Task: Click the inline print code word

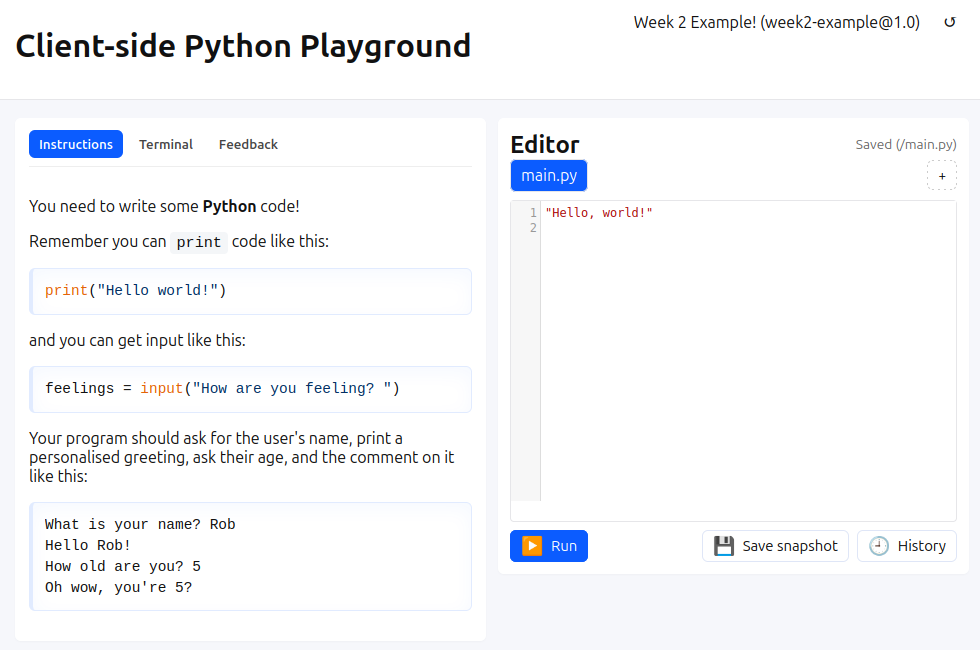Action: 199,242
